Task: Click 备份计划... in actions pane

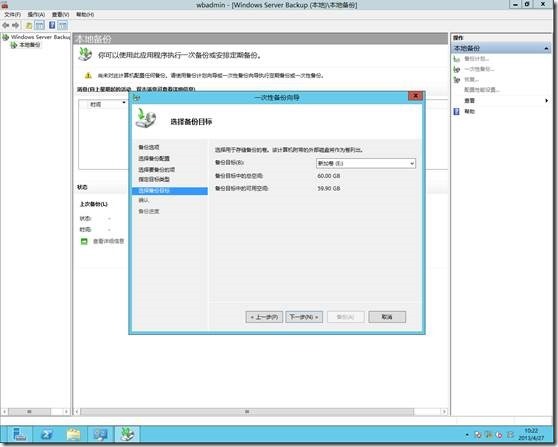Action: point(477,59)
